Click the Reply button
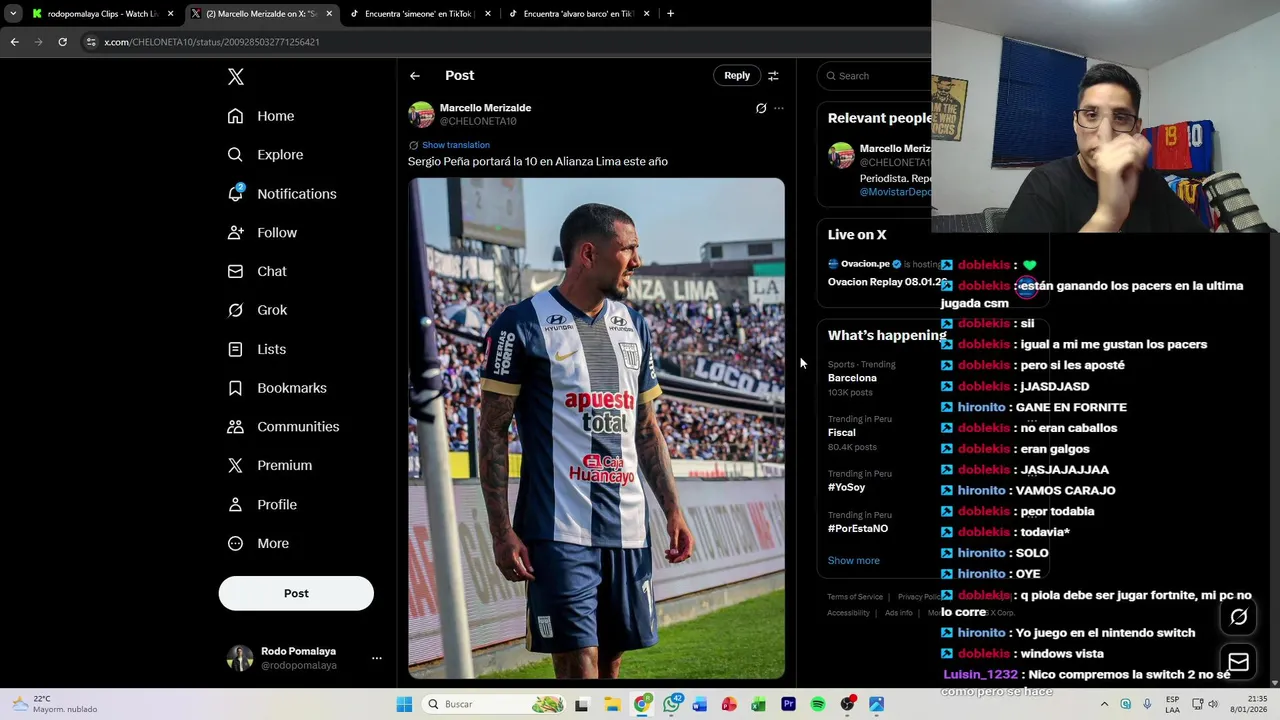Image resolution: width=1280 pixels, height=720 pixels. (737, 76)
